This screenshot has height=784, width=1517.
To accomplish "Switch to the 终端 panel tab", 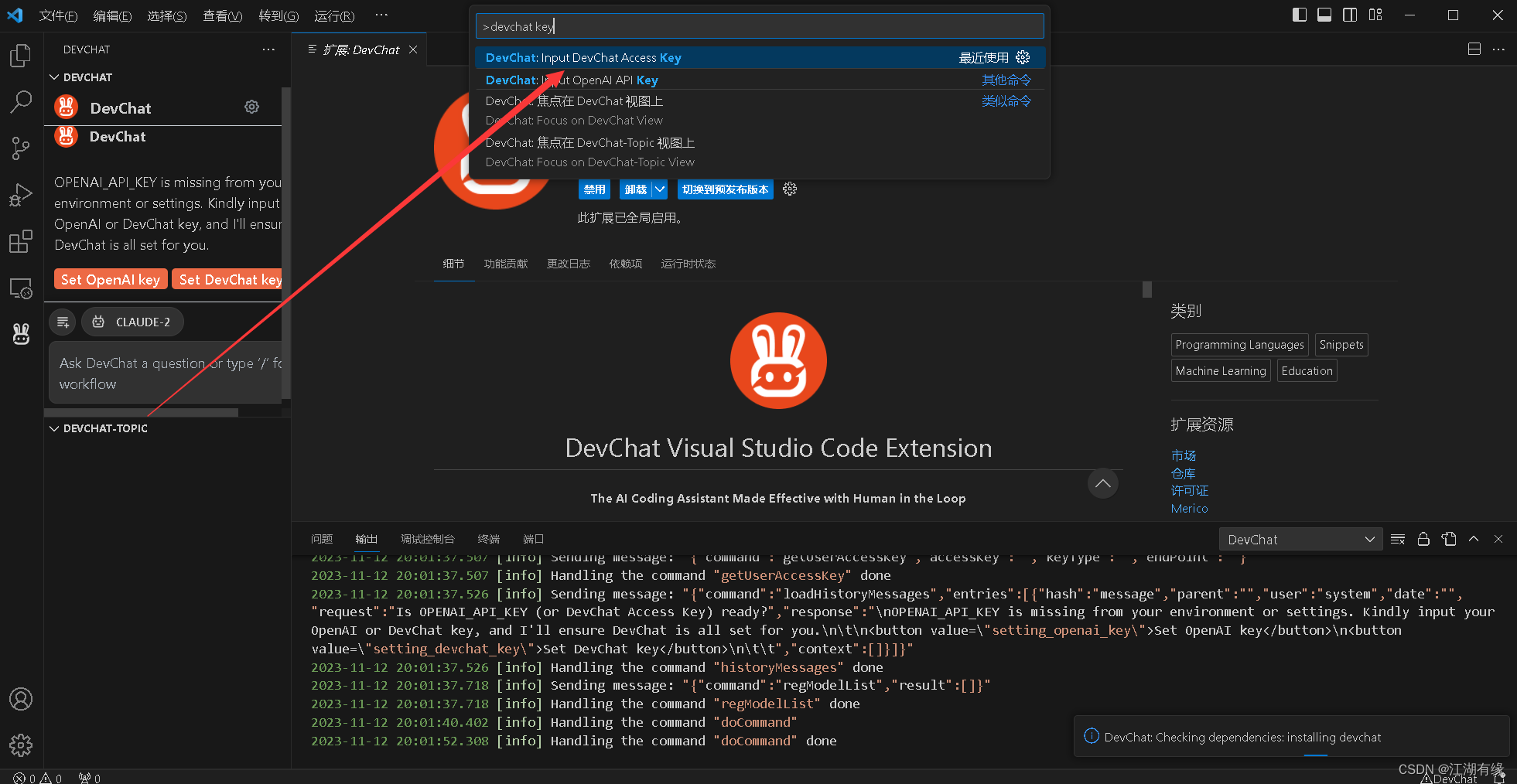I will point(488,539).
